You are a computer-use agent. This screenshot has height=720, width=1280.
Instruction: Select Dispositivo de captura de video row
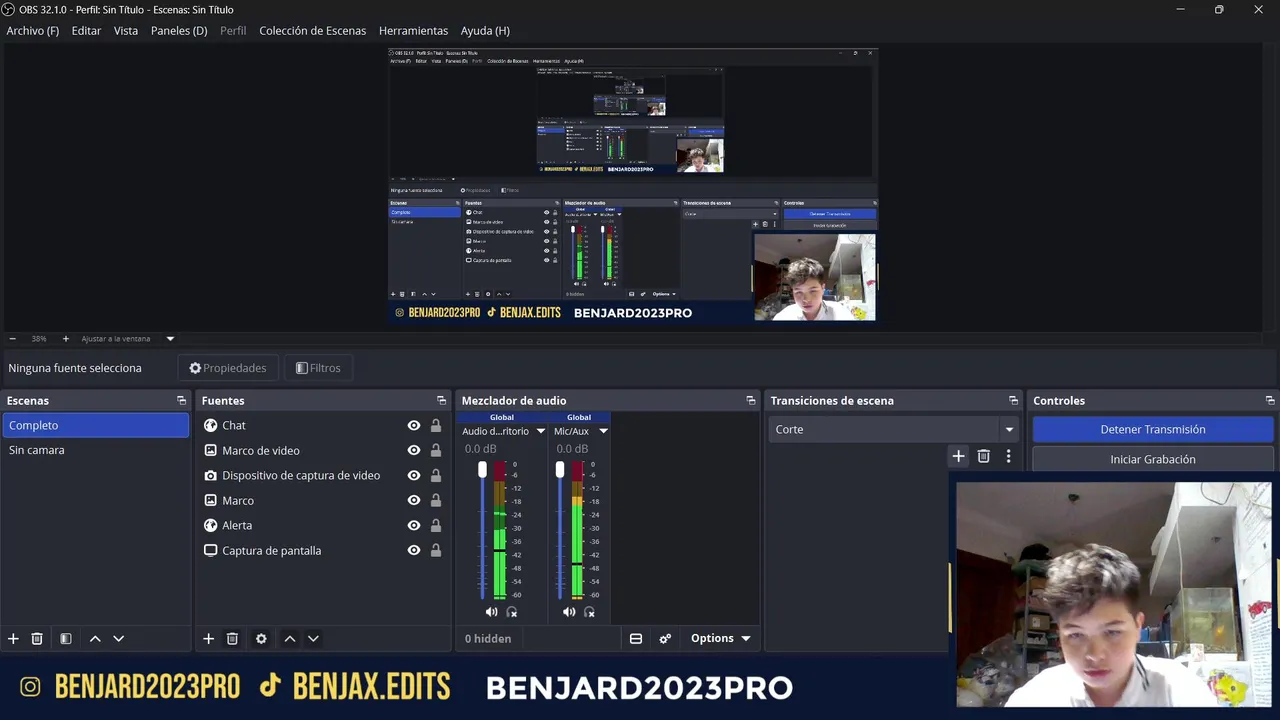tap(322, 475)
